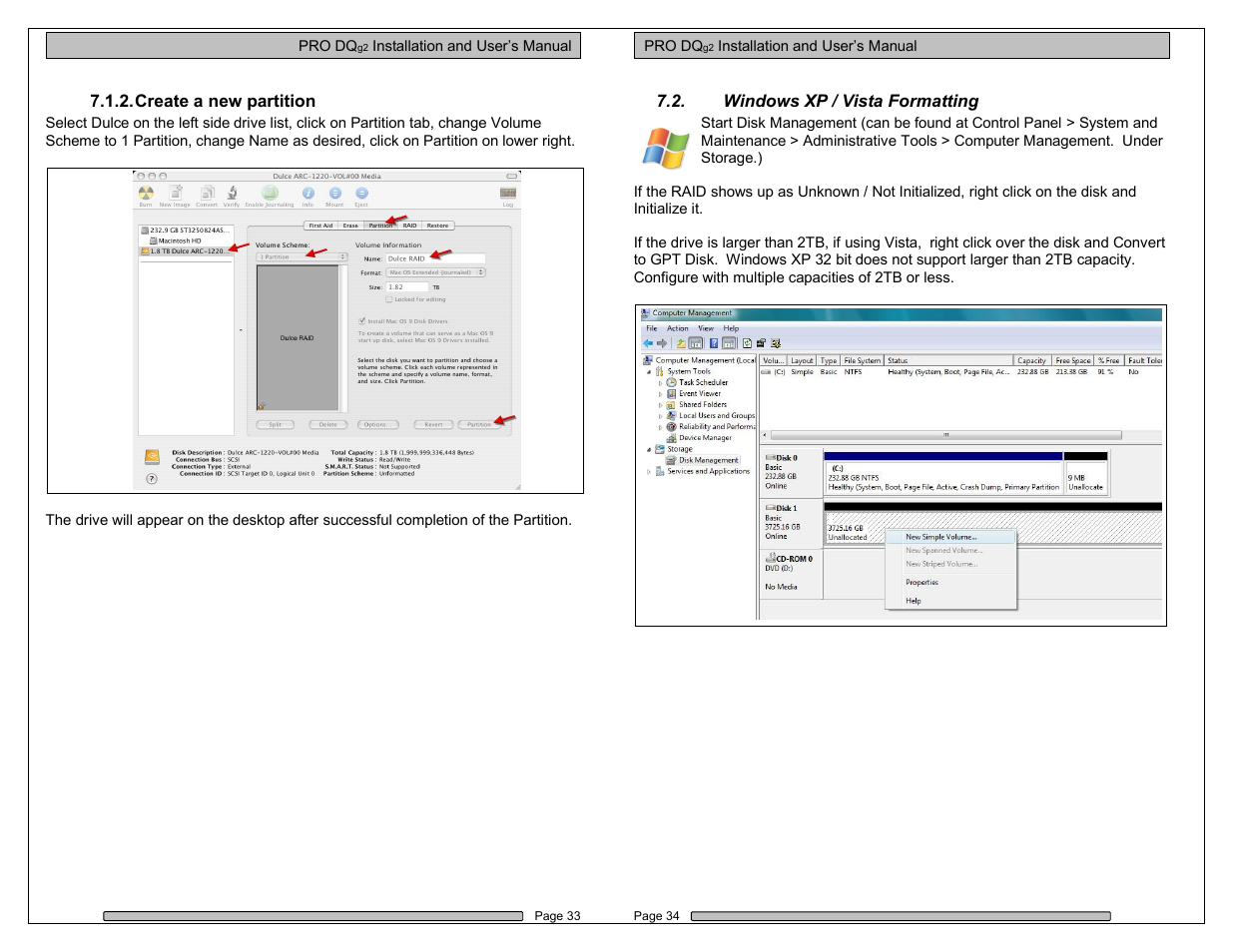Screen dimensions: 1233x952
Task: Click the Event Viewer icon
Action: tap(672, 393)
